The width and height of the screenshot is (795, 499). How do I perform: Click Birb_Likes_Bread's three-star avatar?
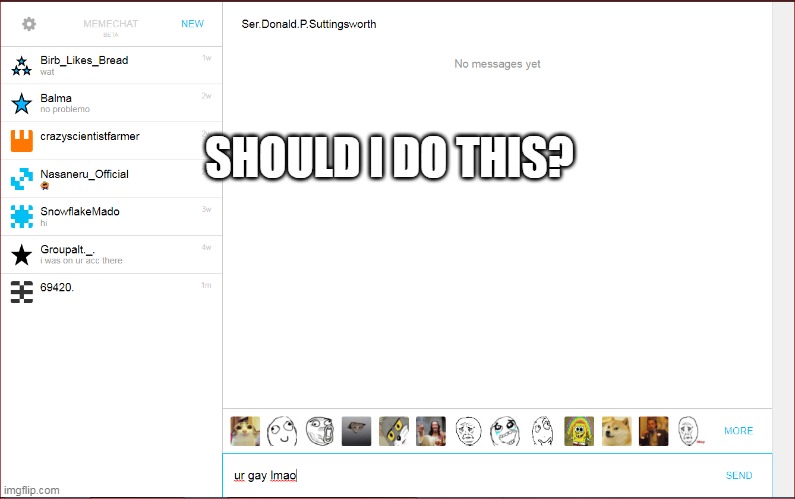[x=22, y=66]
